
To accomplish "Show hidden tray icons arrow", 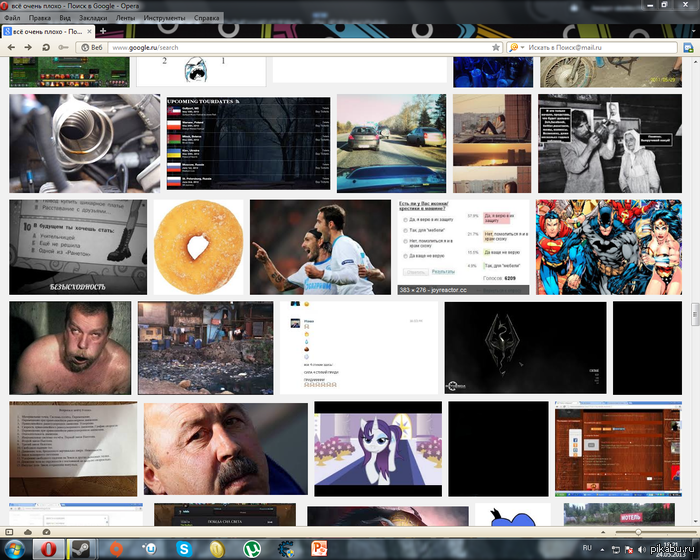I will (x=602, y=550).
